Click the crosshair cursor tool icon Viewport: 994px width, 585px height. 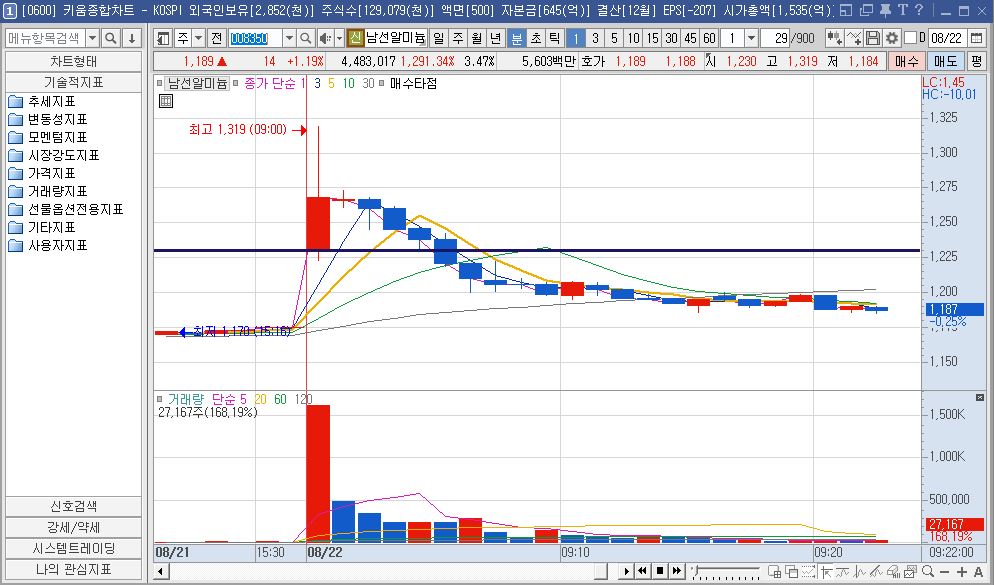[x=826, y=572]
